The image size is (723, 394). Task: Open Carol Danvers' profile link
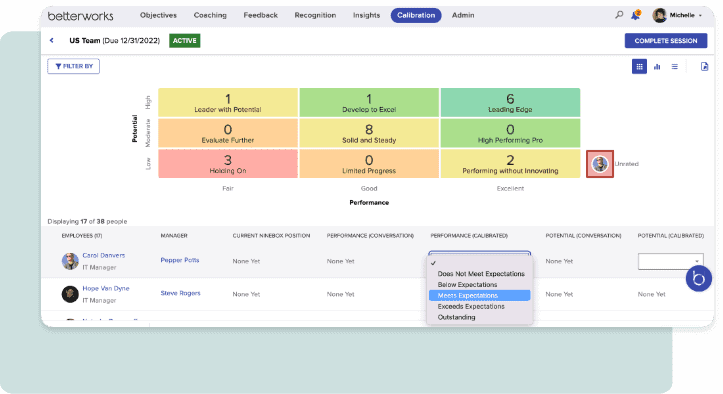click(103, 255)
